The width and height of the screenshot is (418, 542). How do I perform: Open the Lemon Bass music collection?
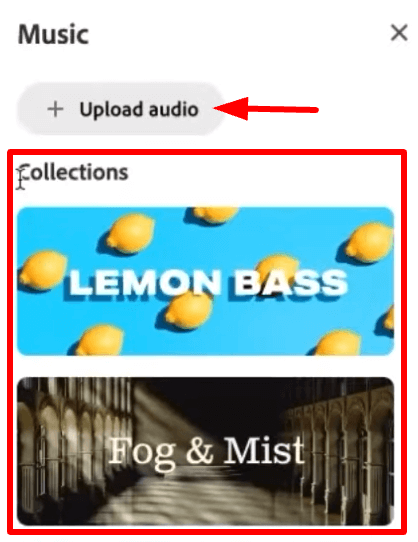pyautogui.click(x=205, y=281)
